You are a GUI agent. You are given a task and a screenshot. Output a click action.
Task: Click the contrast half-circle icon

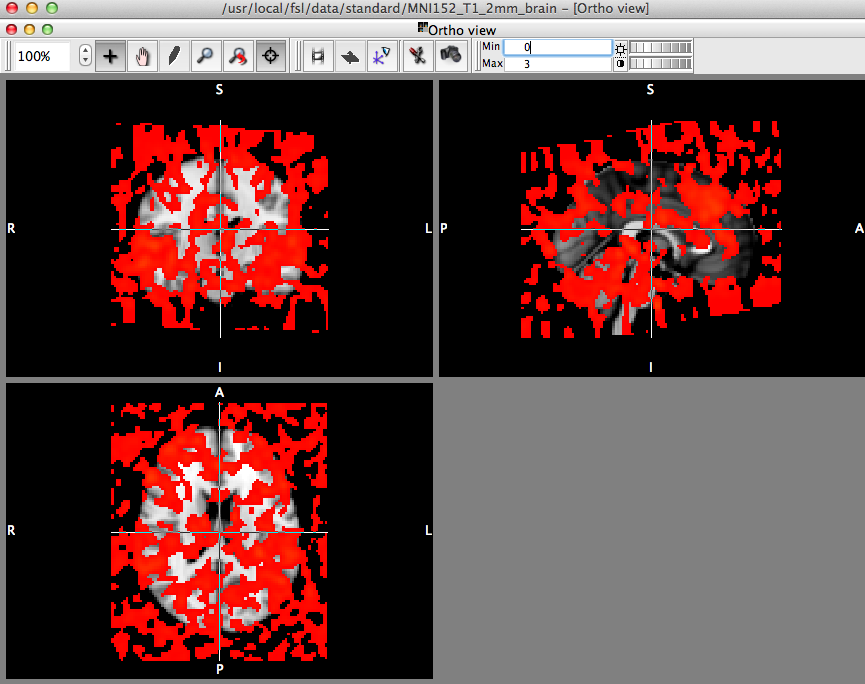click(x=620, y=64)
